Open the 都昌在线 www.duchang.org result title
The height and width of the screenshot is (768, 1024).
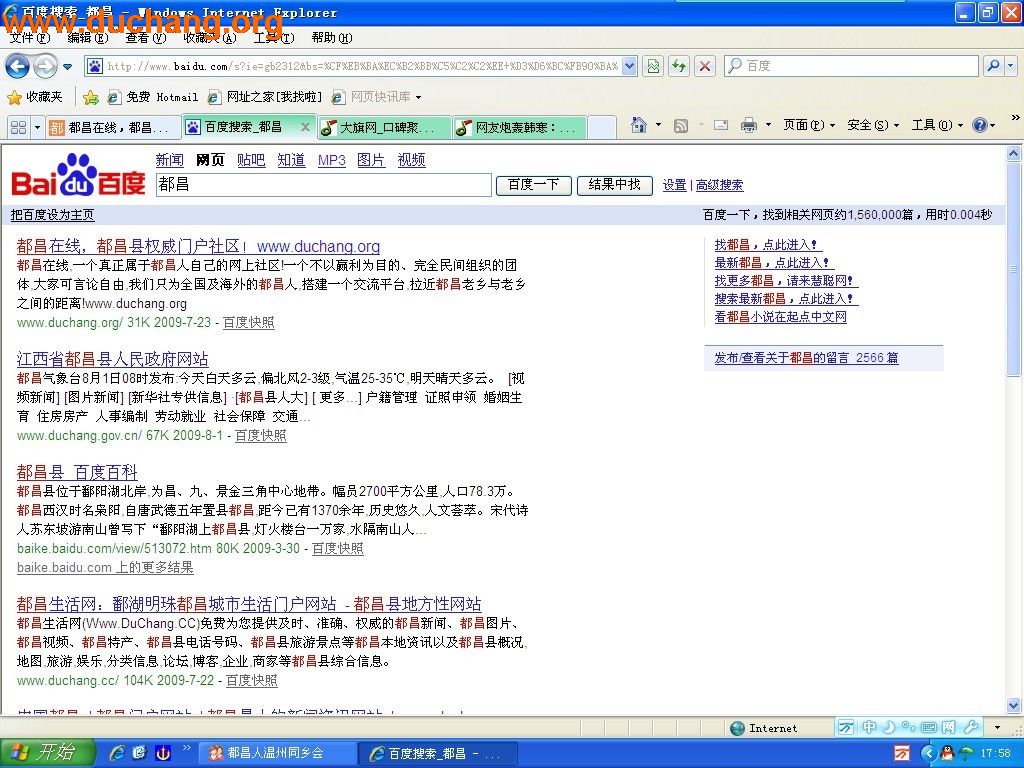coord(199,246)
